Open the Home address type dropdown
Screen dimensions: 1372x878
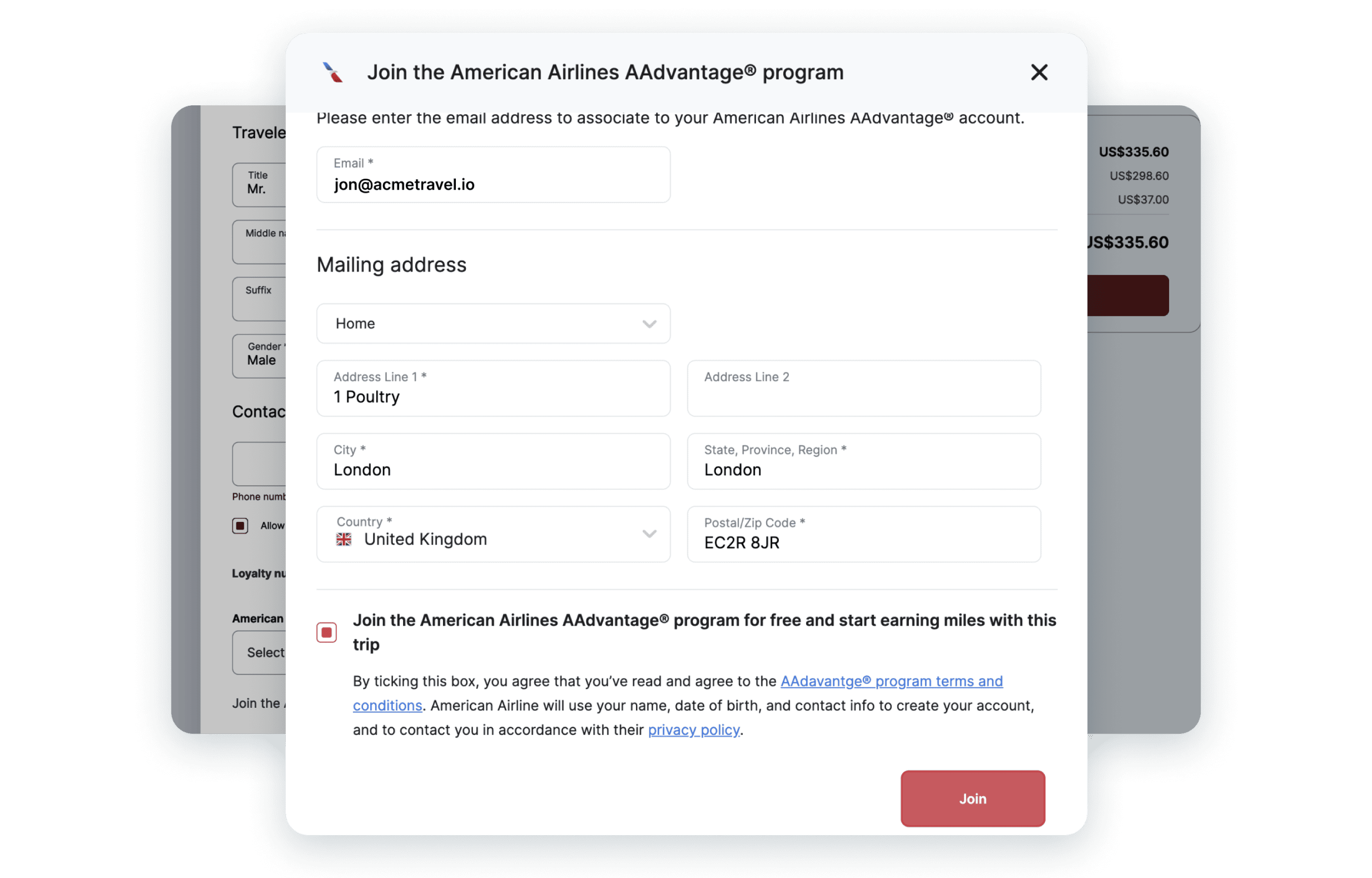click(494, 323)
